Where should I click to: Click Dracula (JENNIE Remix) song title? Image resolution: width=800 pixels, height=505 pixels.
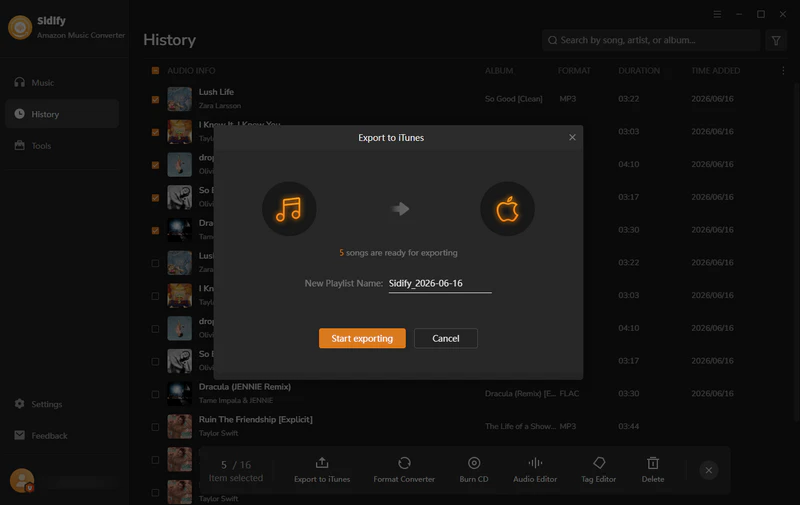(245, 387)
